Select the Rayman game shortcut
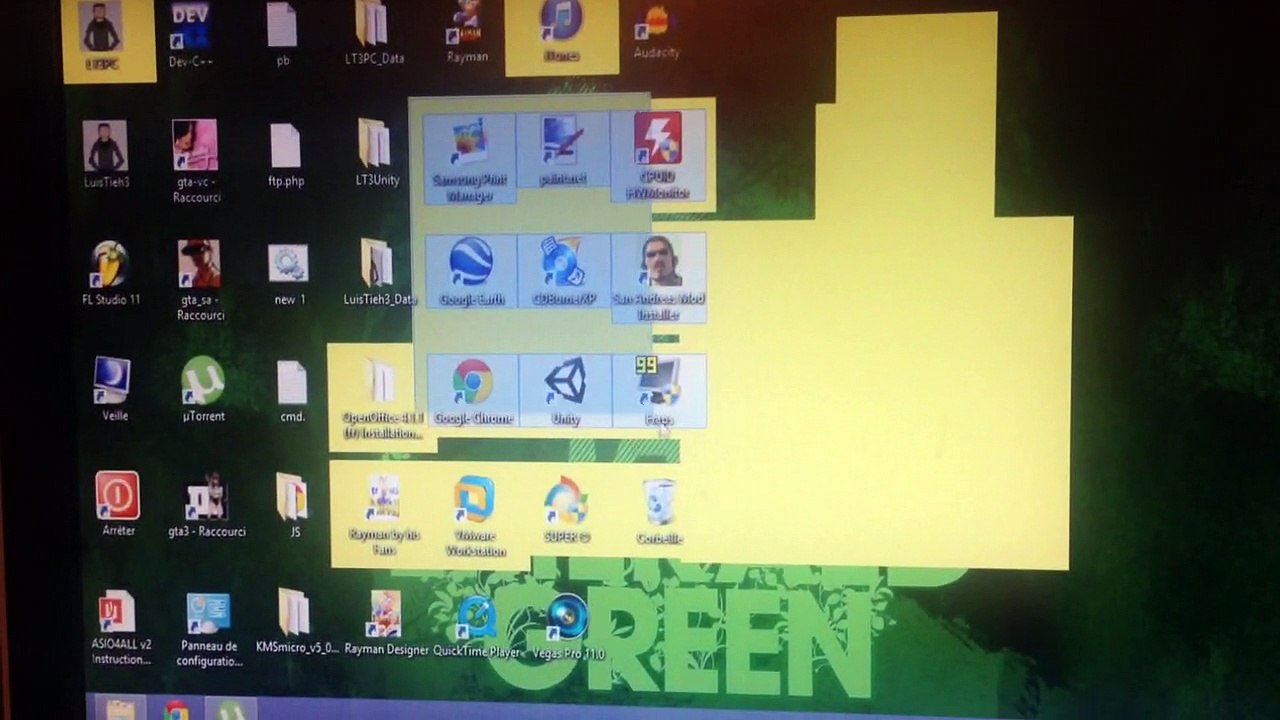Screen dimensions: 1280x720 click(x=467, y=31)
